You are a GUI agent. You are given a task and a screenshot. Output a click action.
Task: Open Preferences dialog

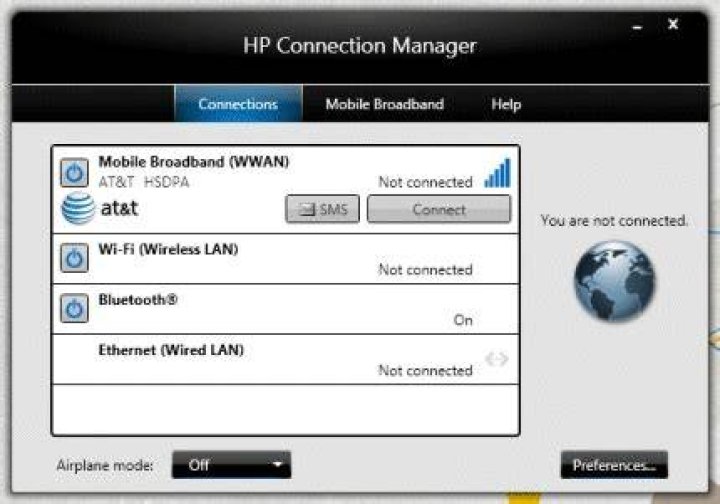[614, 465]
